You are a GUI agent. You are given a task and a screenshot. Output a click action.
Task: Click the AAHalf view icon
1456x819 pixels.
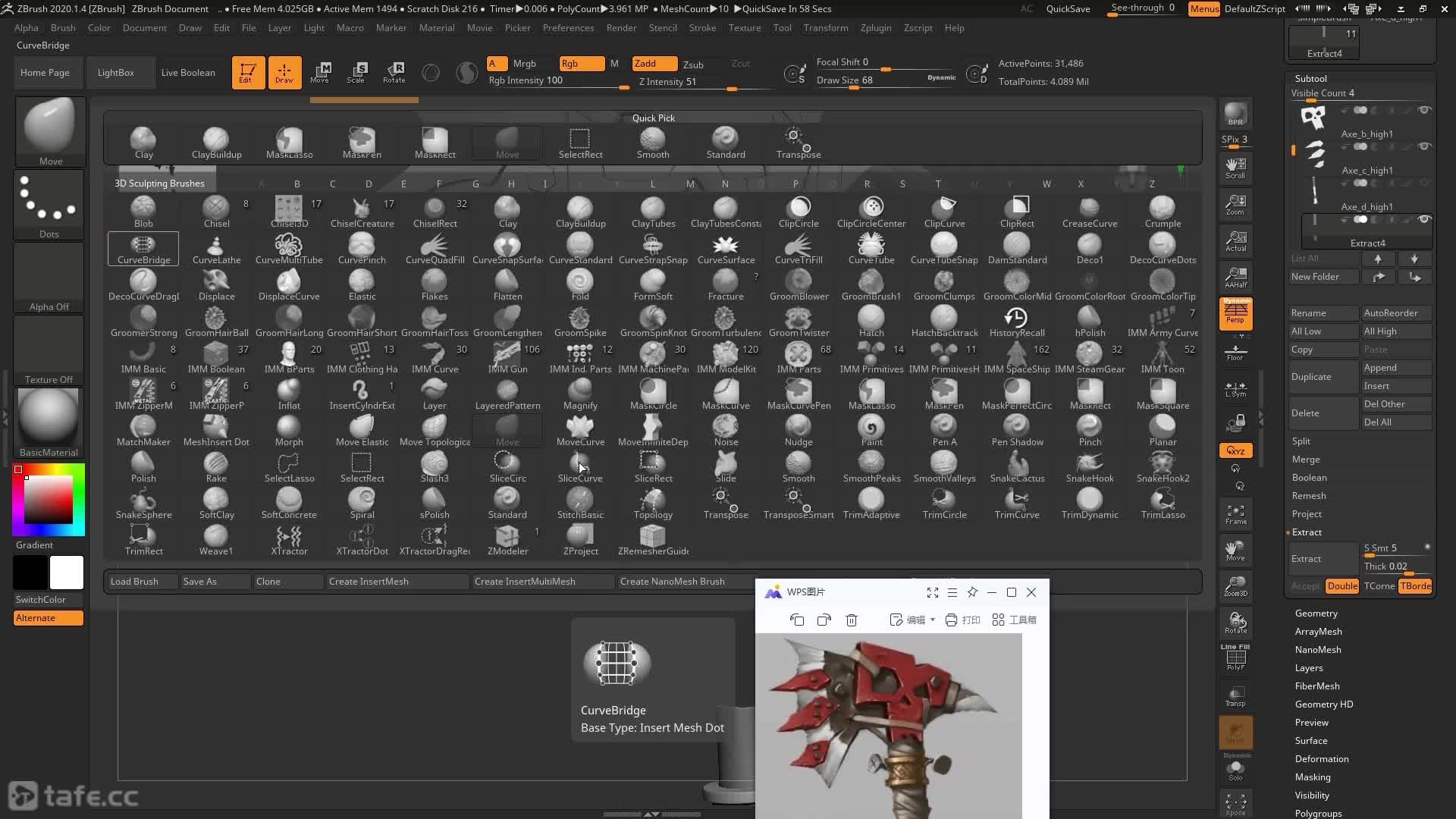[1235, 277]
